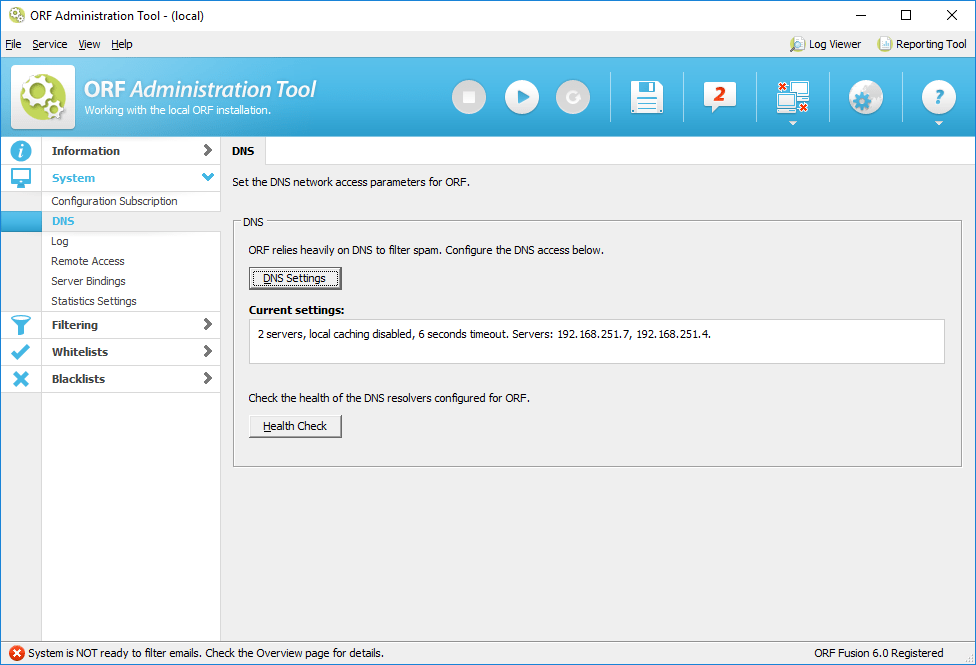Click the Whitelists checkmark icon
The width and height of the screenshot is (976, 665).
[21, 352]
